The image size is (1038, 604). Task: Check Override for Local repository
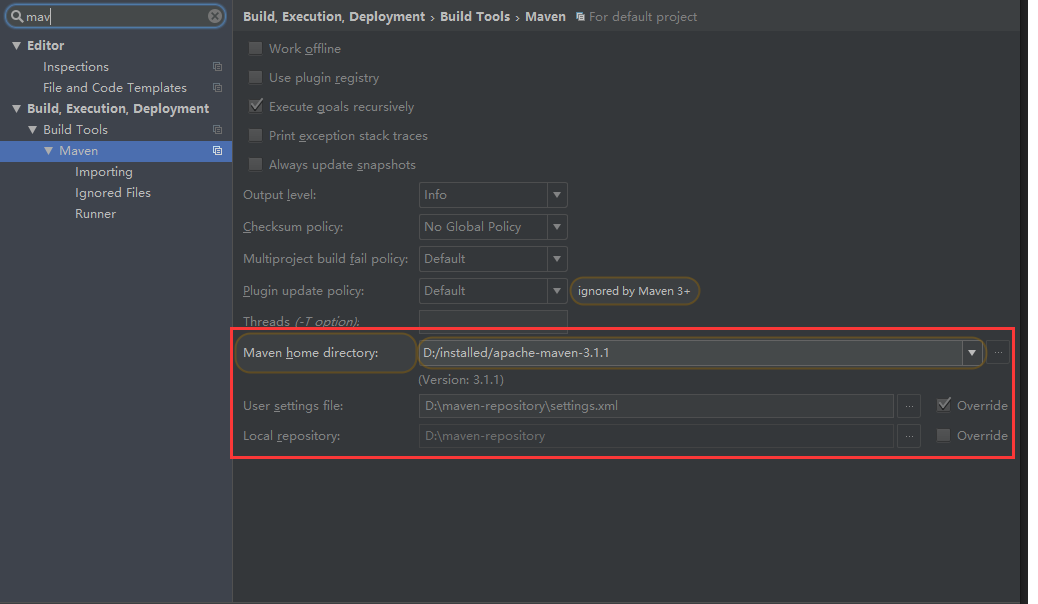pyautogui.click(x=943, y=435)
